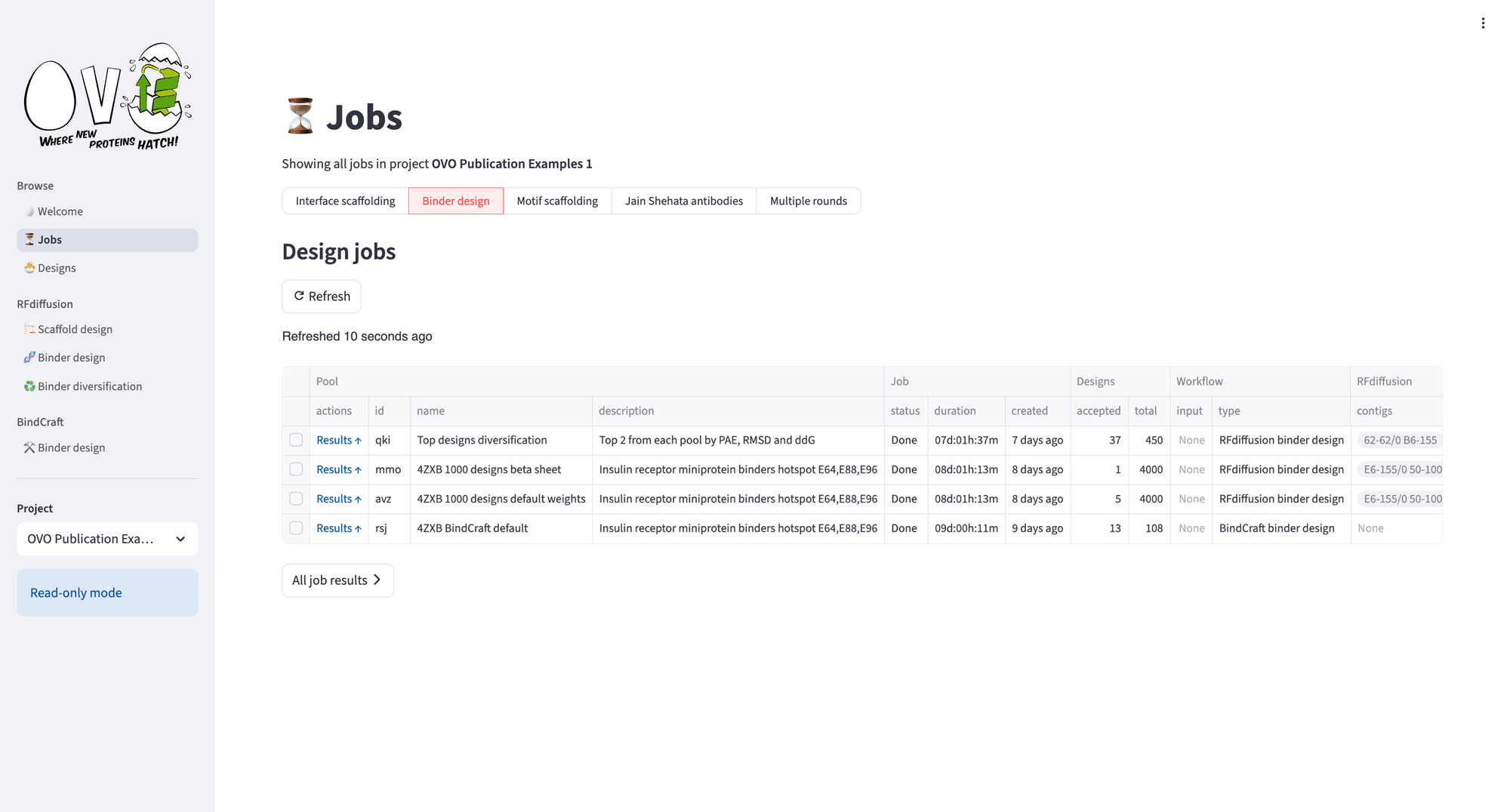Open Results for job avz

click(x=338, y=499)
